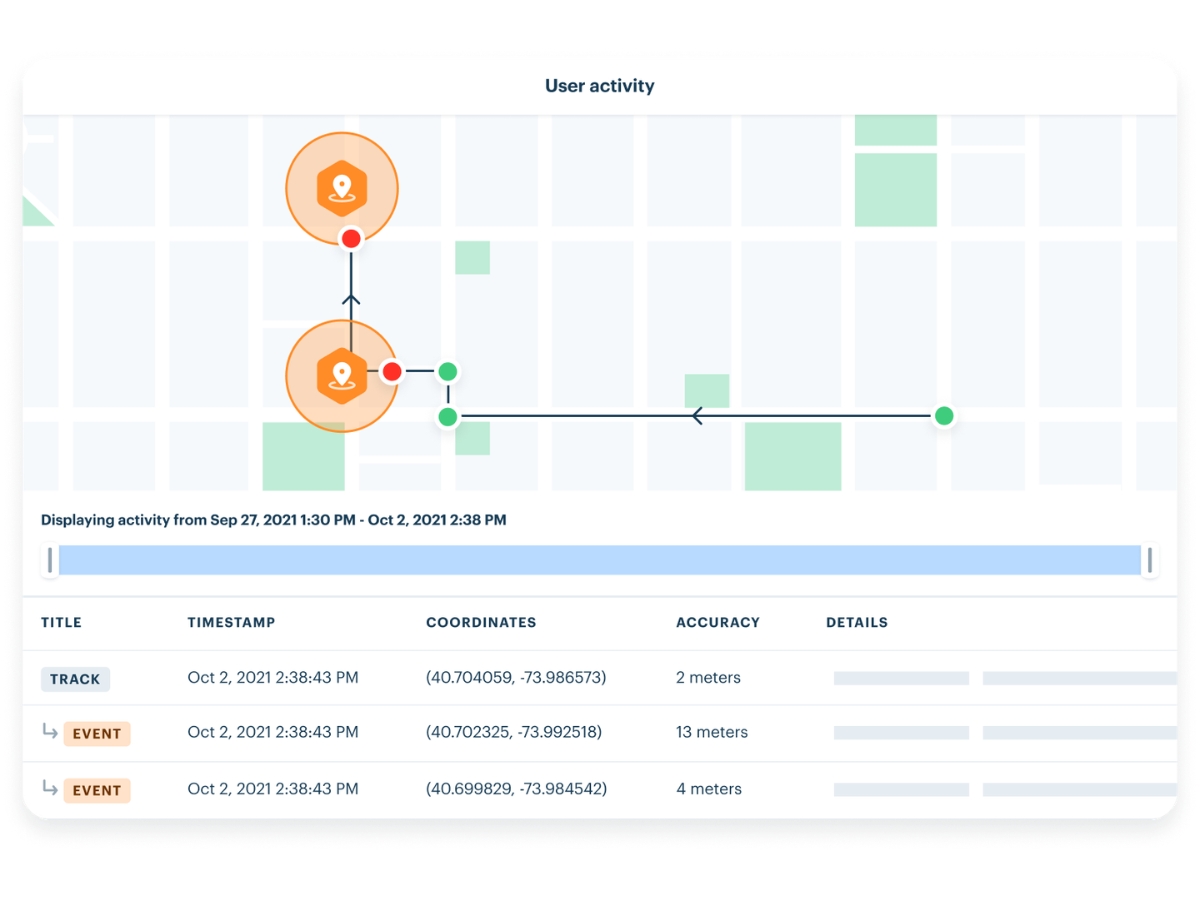The width and height of the screenshot is (1200, 900).
Task: Click the upward direction arrow on route
Action: 351,299
